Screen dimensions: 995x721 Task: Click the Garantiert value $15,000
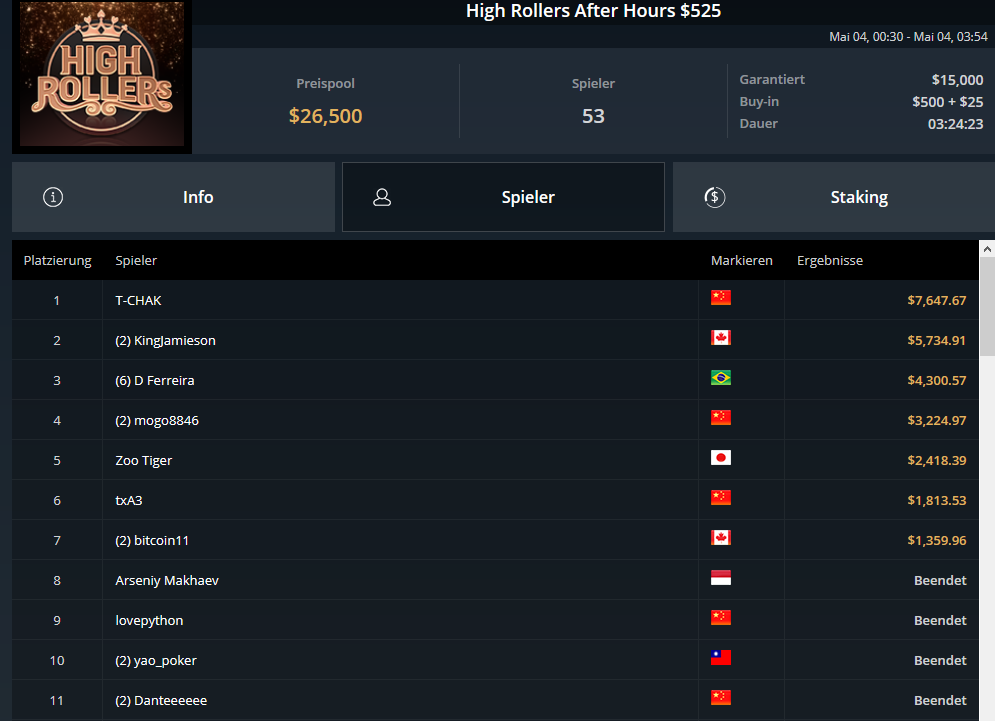[x=958, y=79]
